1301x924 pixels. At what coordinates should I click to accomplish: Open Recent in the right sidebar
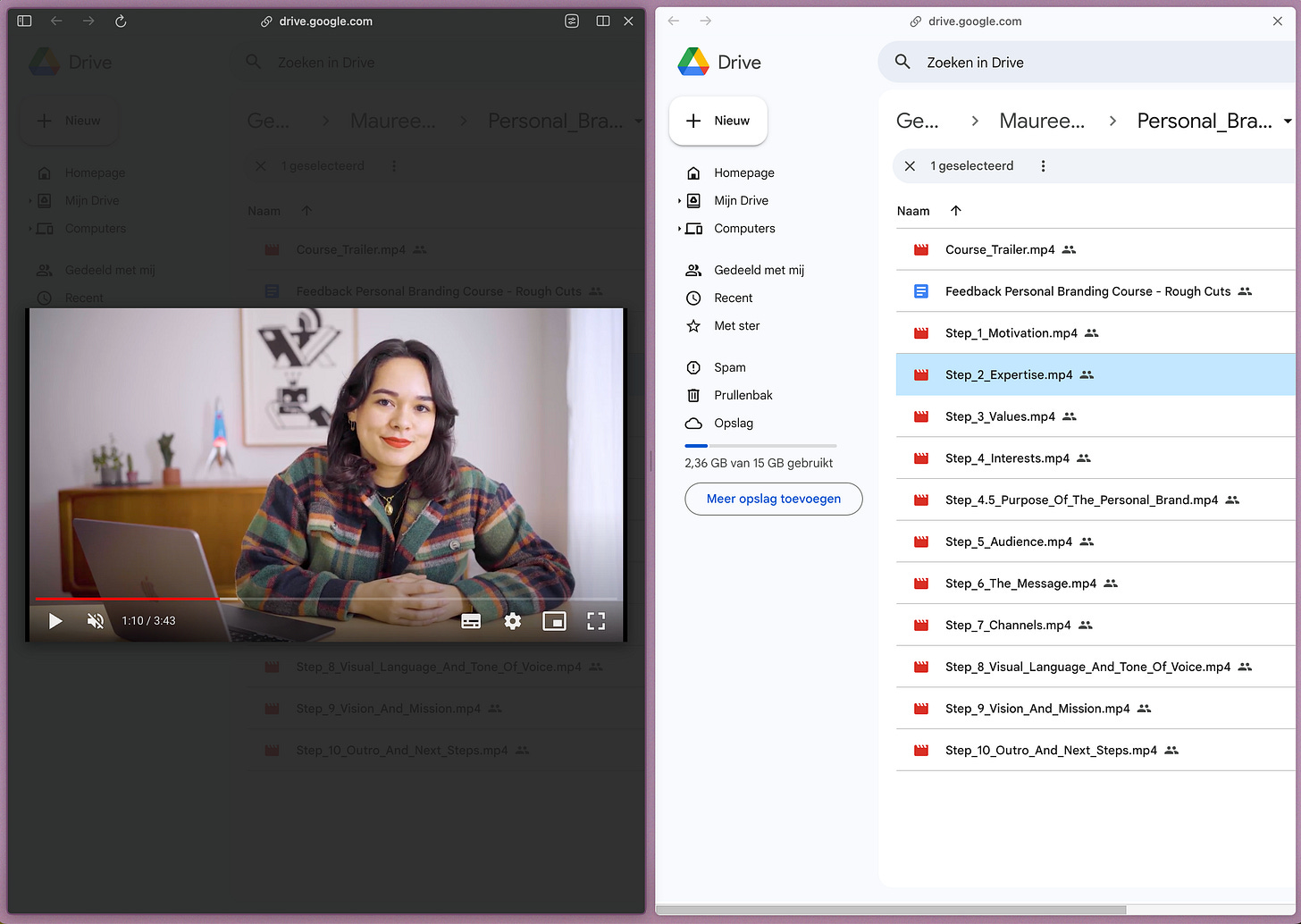(x=733, y=298)
